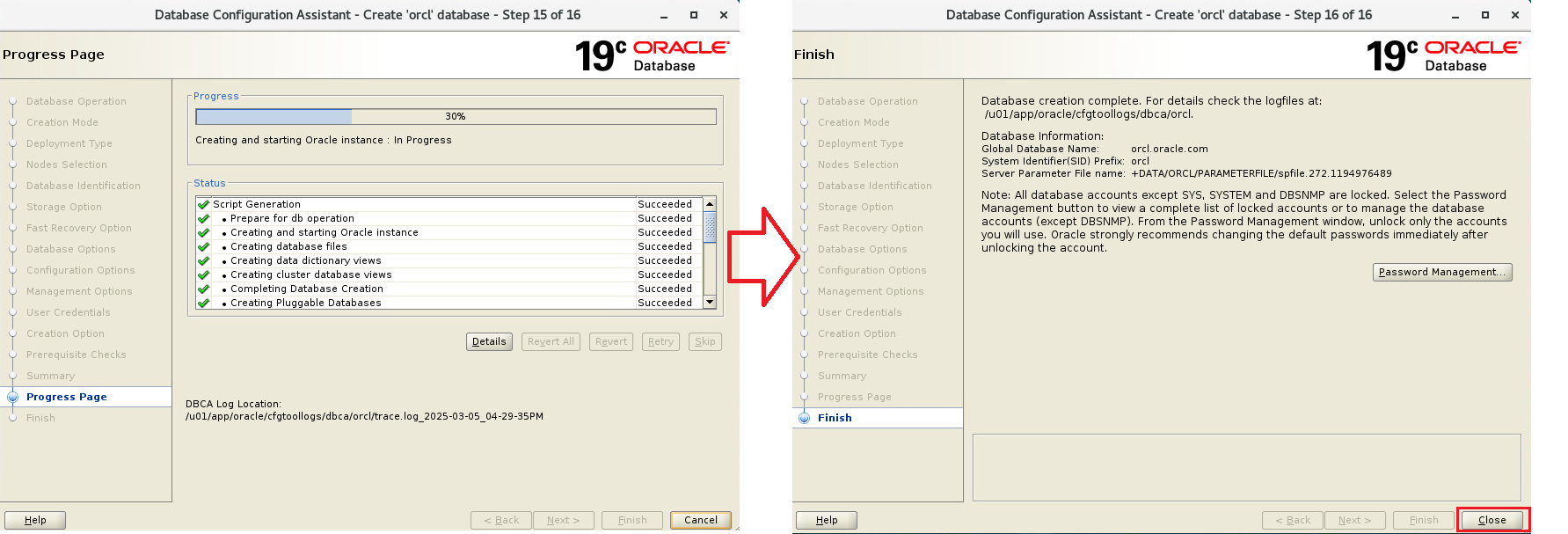Click the scroll up arrow in Status list
This screenshot has width=1568, height=534.
(x=710, y=204)
